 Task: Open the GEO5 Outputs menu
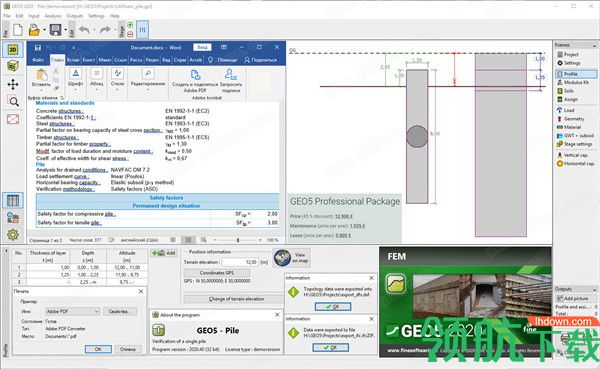(75, 16)
